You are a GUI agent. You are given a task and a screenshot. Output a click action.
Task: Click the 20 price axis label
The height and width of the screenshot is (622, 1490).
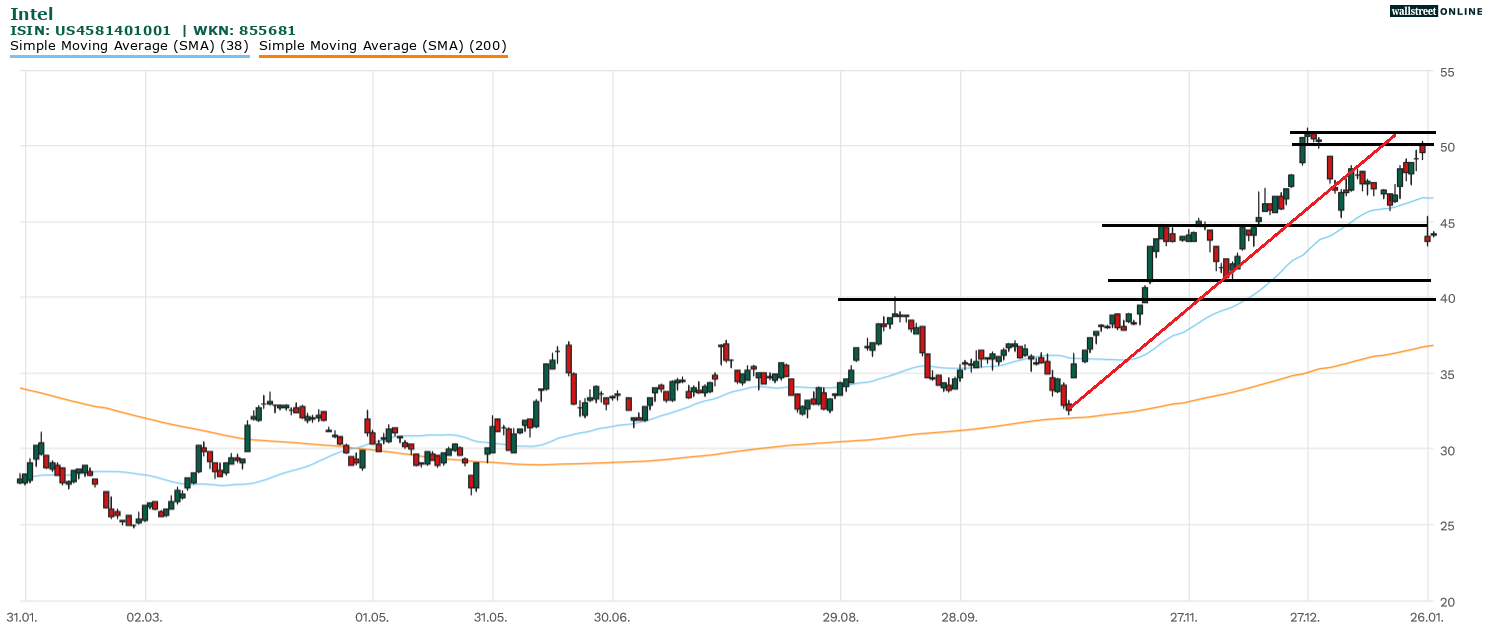click(1447, 601)
